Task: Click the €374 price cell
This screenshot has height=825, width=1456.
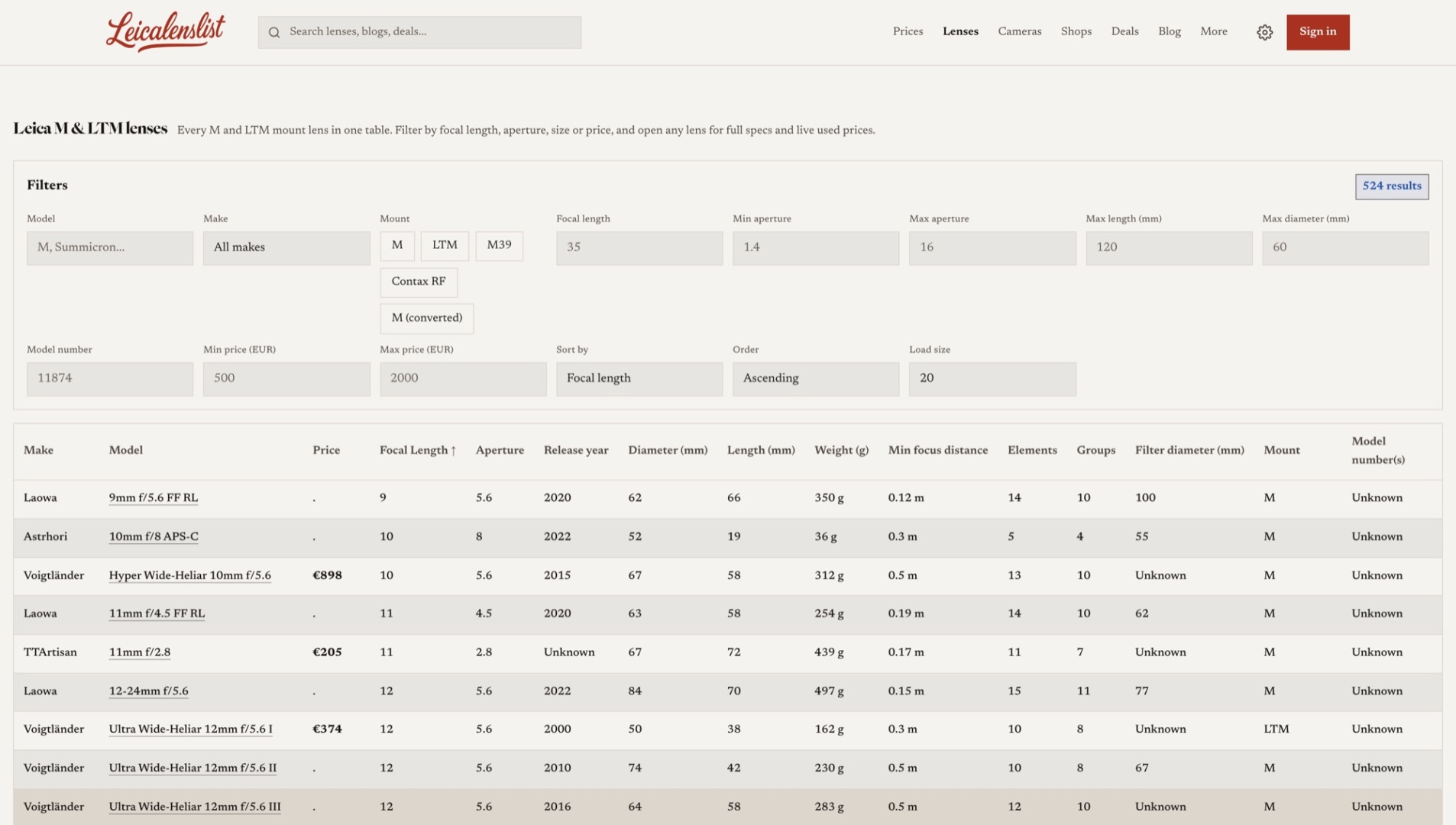Action: click(x=327, y=730)
